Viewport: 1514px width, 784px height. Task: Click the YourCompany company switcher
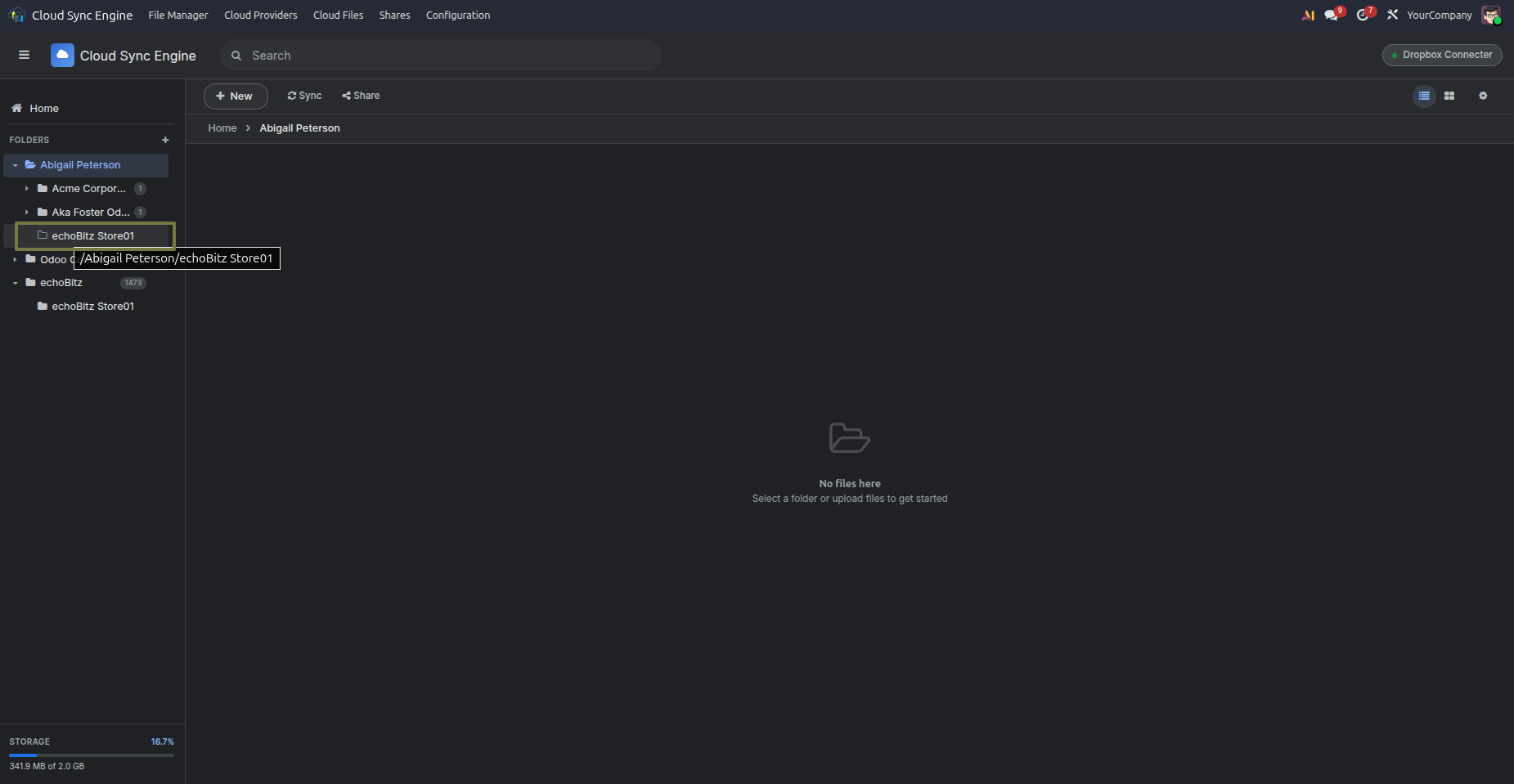tap(1440, 15)
